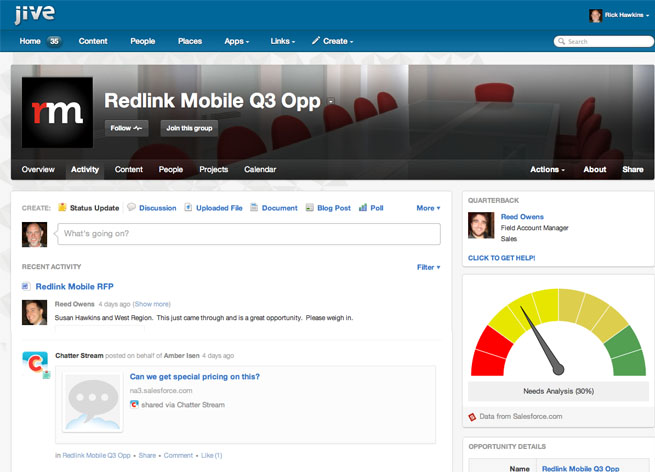This screenshot has width=655, height=472.
Task: Click Like (1) under the Chatter post
Action: (211, 455)
